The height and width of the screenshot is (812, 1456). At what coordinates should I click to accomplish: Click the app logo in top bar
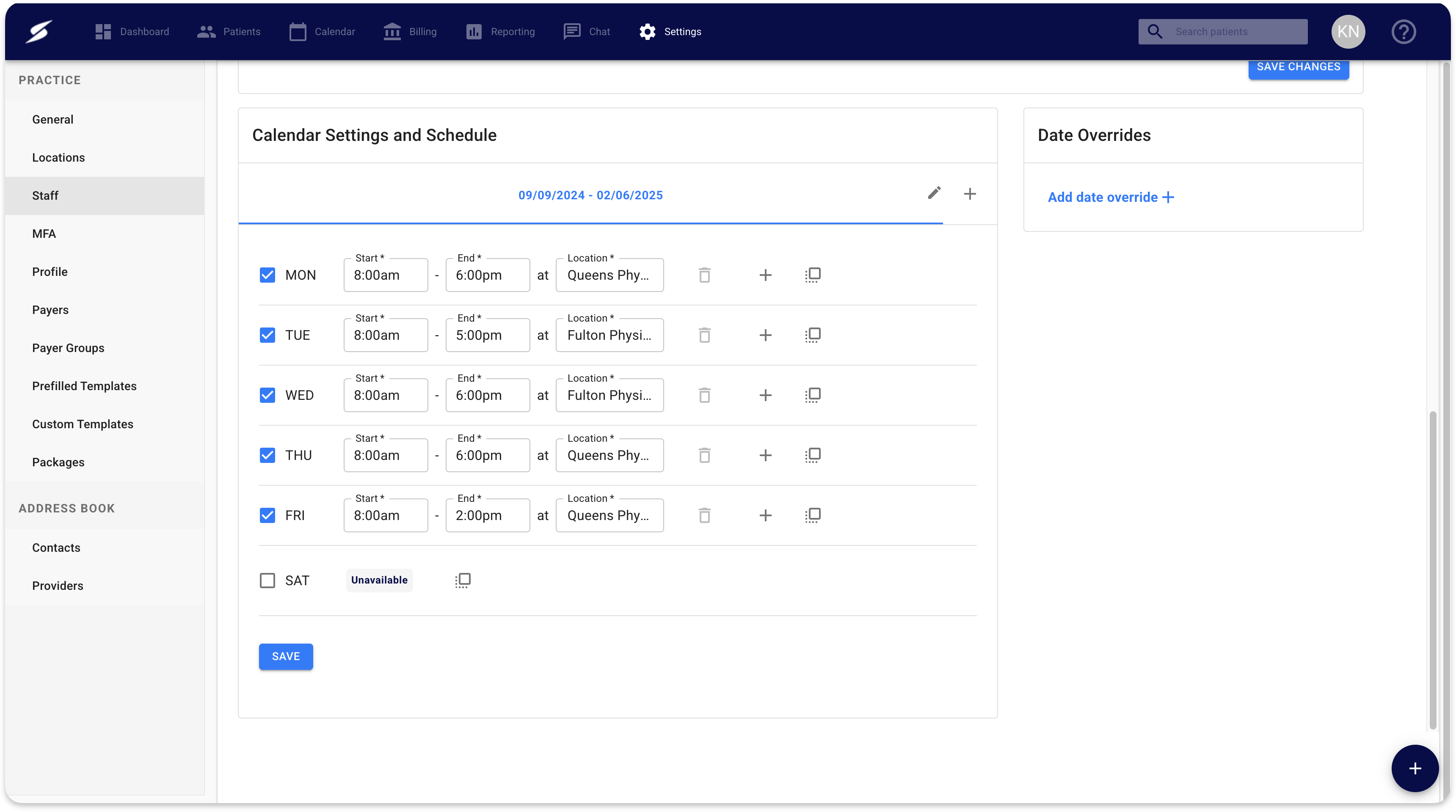(39, 32)
